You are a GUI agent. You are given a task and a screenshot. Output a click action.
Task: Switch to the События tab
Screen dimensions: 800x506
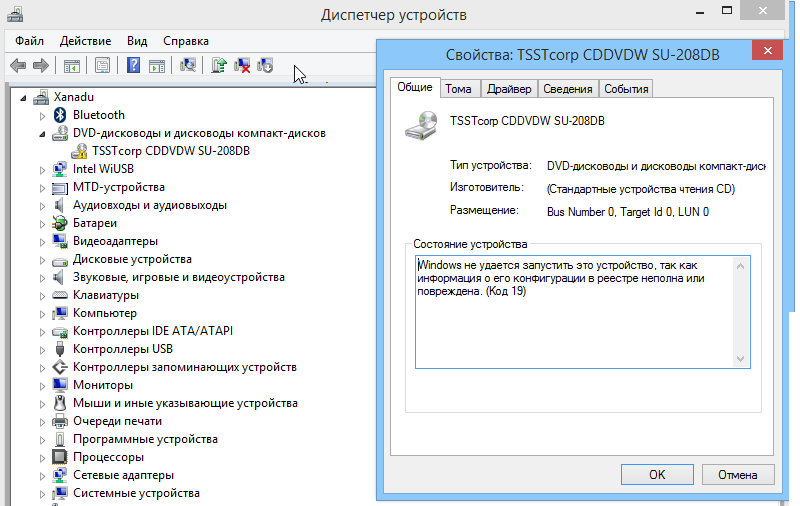coord(626,89)
